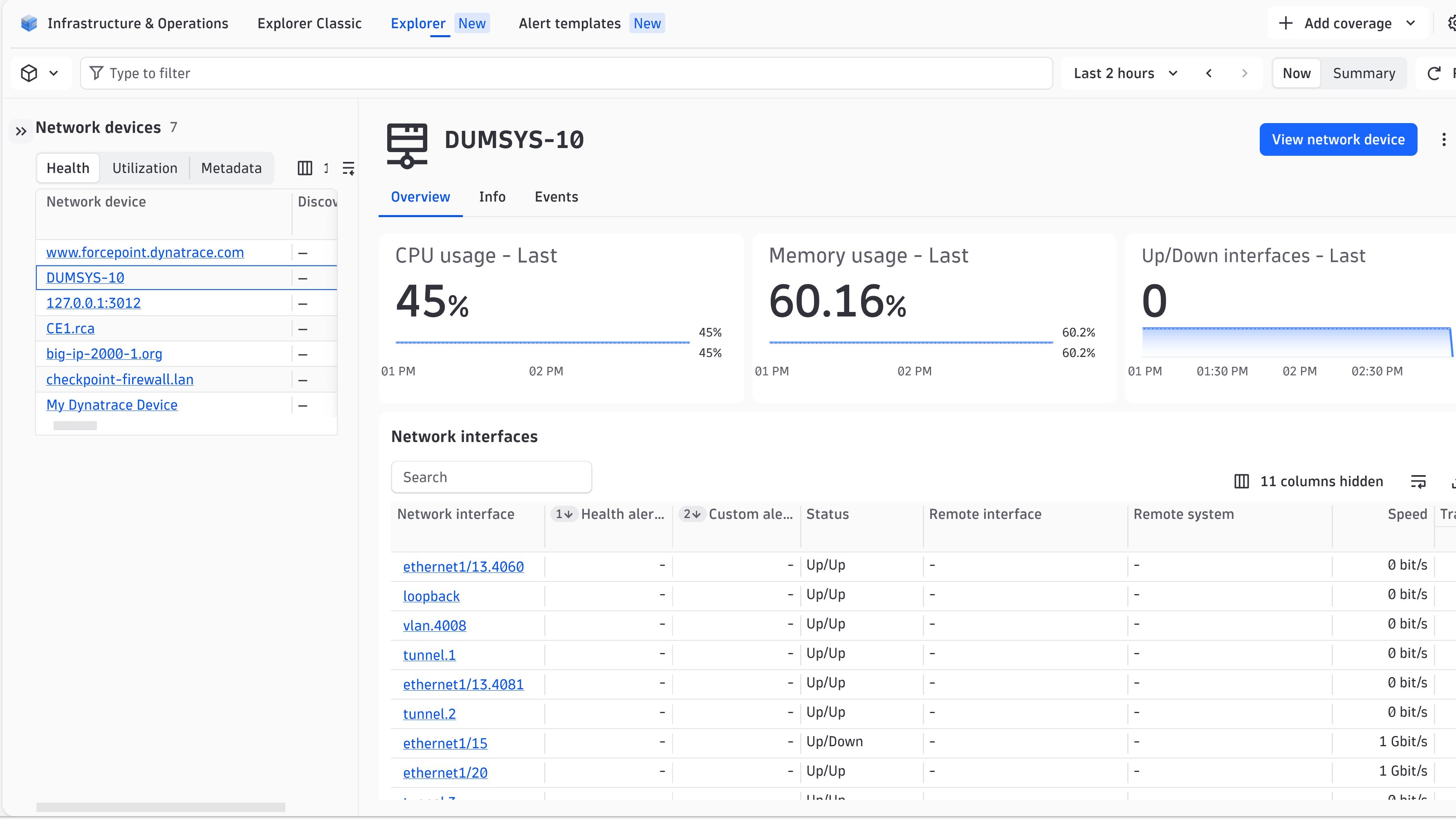Open Explorer Classic tab
Viewport: 1456px width, 819px height.
[309, 23]
